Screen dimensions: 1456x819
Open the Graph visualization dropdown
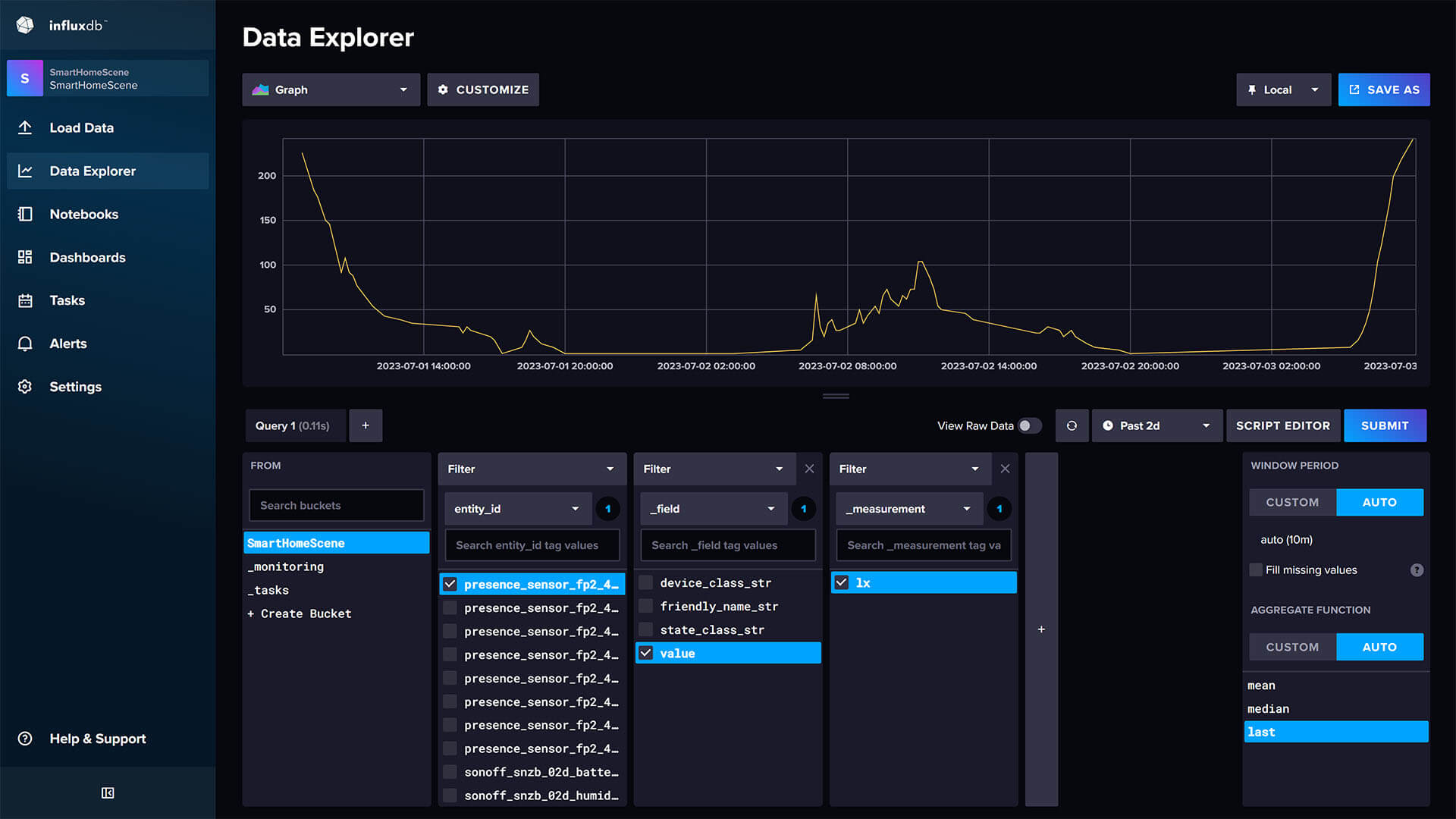[x=331, y=89]
